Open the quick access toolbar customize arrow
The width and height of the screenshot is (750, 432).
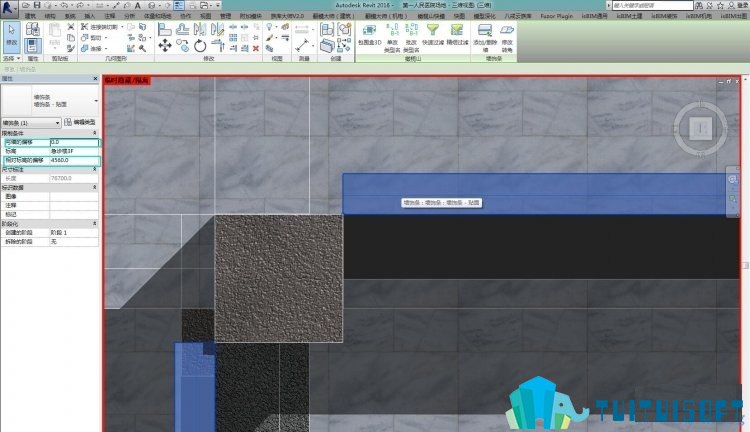point(218,5)
